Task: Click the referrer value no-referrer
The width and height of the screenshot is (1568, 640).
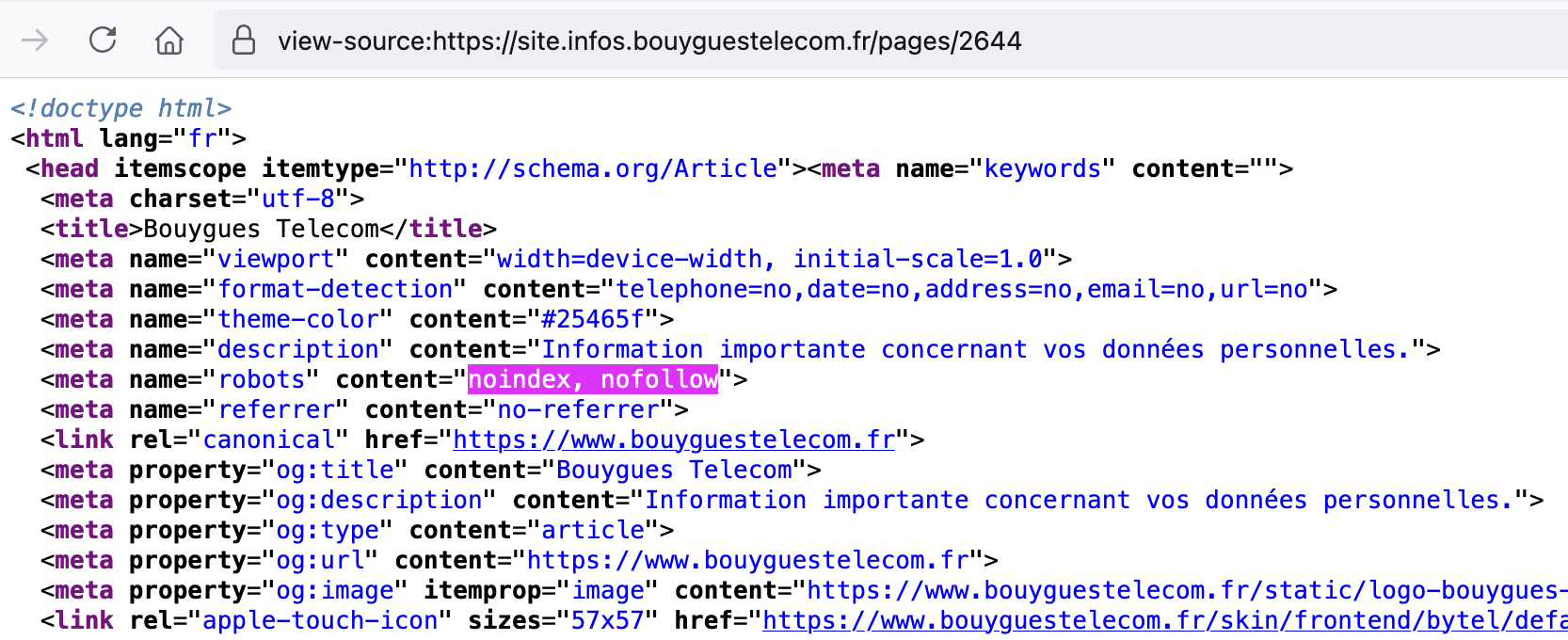Action: point(578,409)
